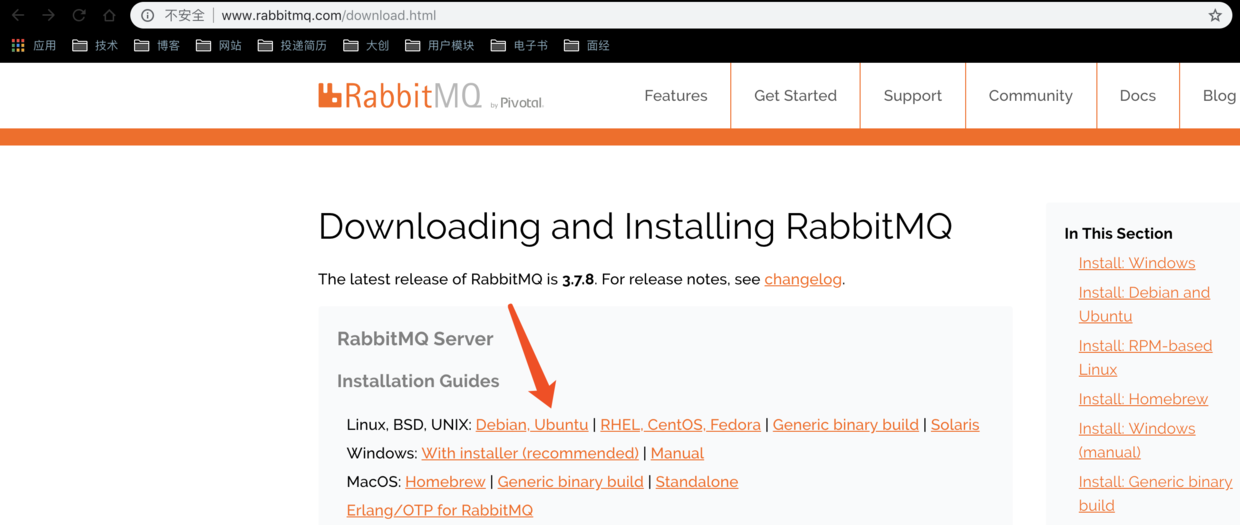Click the 'RabbitMQ Server' heading
This screenshot has width=1240, height=525.
[415, 339]
